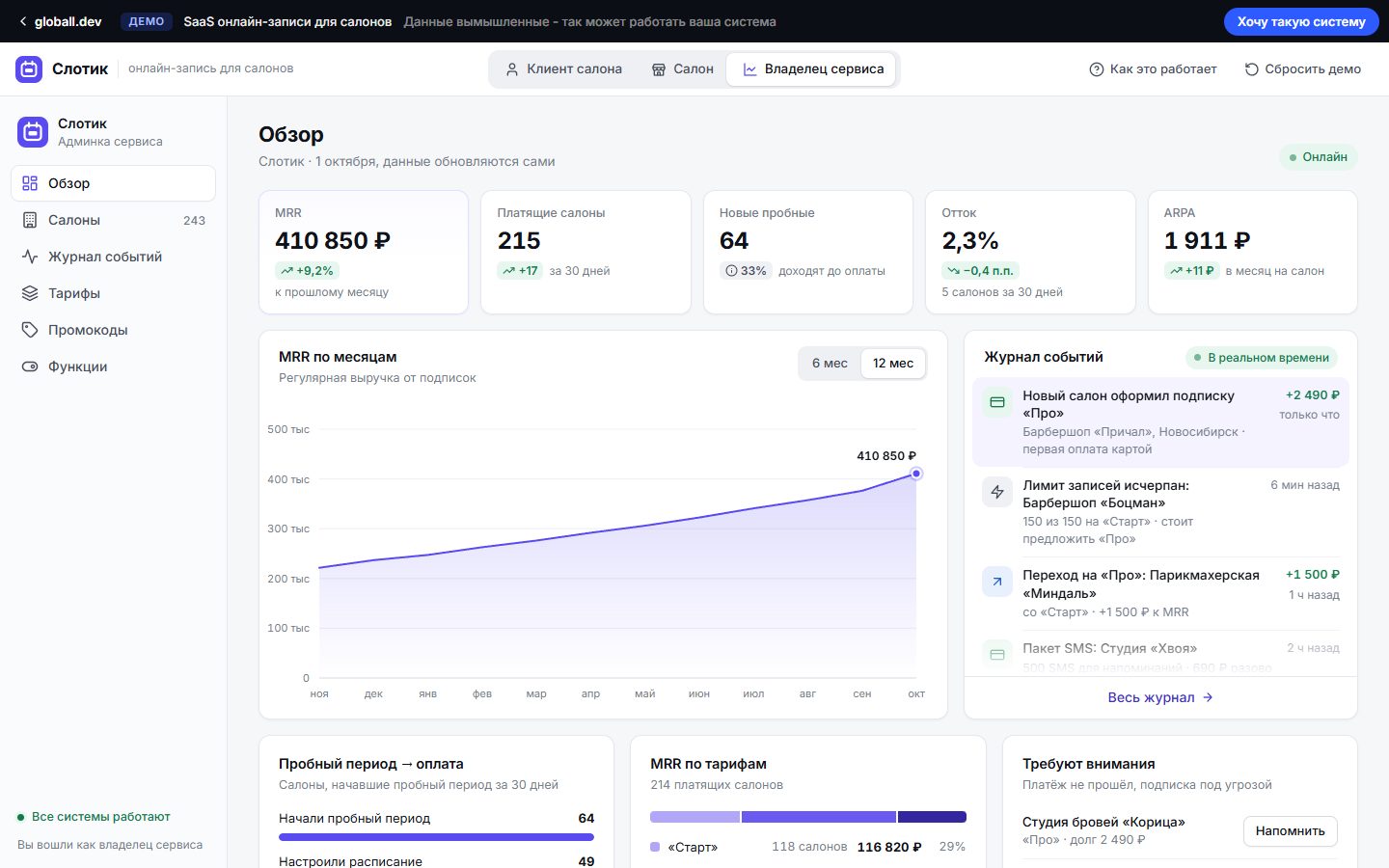Click the reset arrow icon by Сбросить демо

coord(1251,69)
